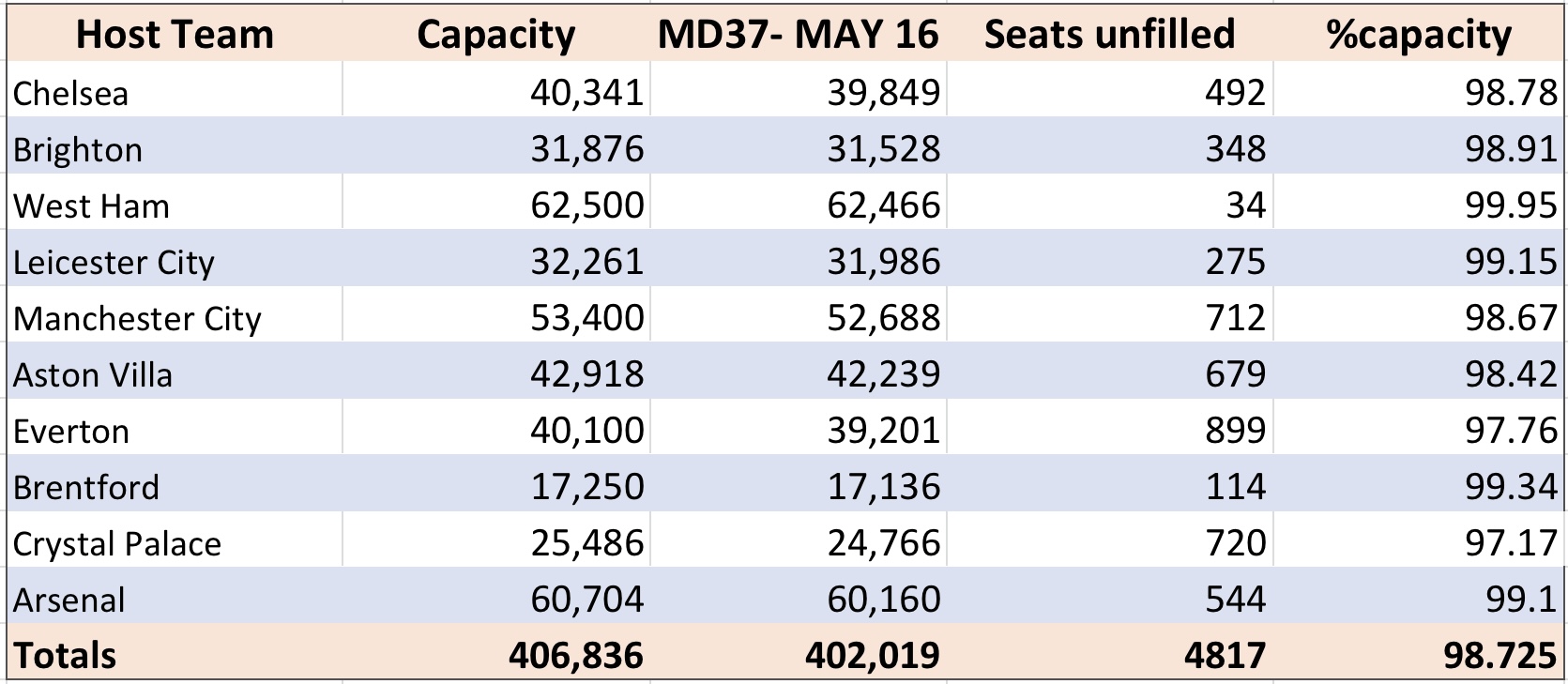This screenshot has height=684, width=1568.
Task: Click Brighton's capacity value 31,876
Action: pos(496,147)
